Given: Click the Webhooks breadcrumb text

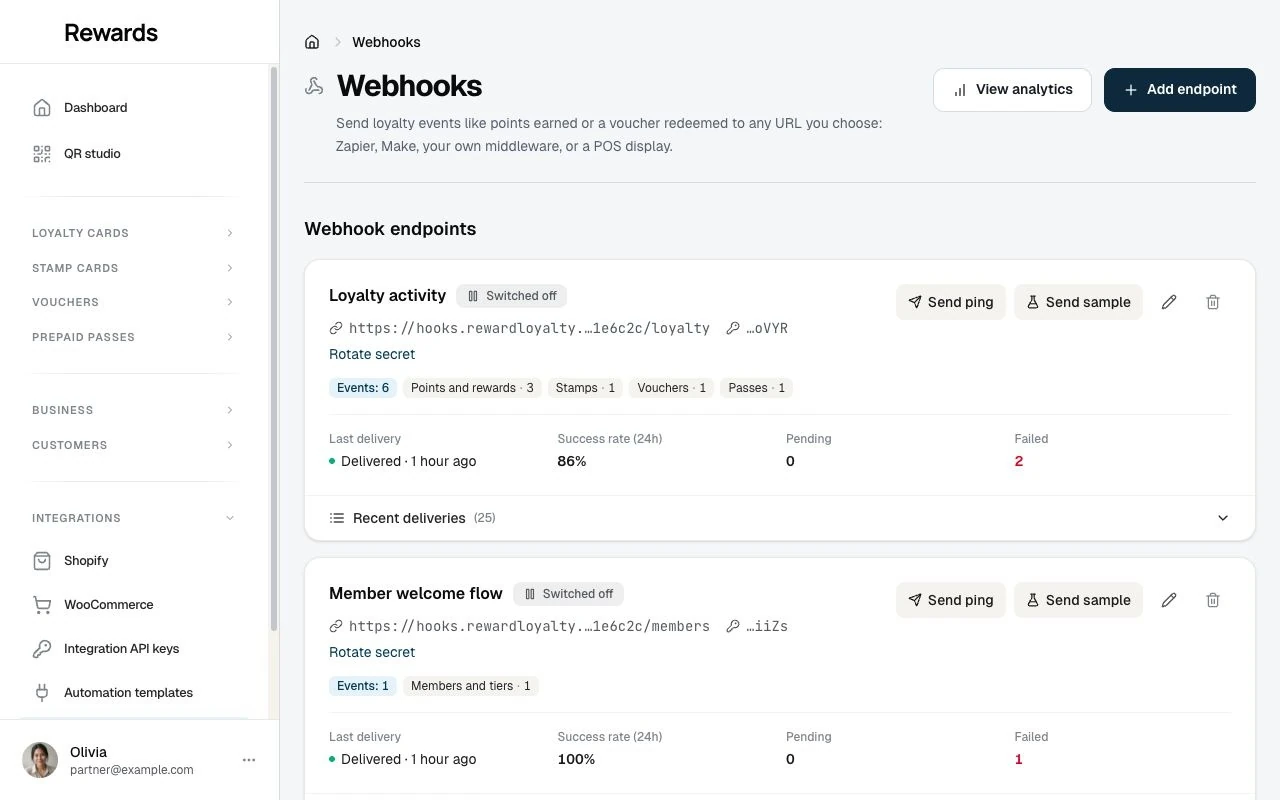Looking at the screenshot, I should [386, 42].
